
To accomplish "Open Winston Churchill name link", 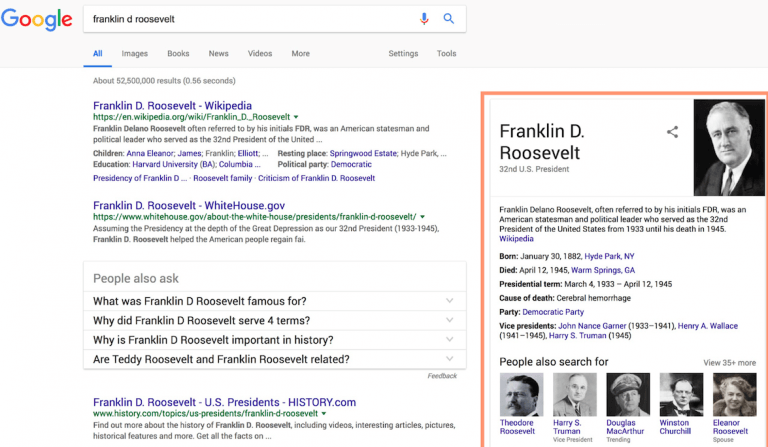I will (675, 427).
